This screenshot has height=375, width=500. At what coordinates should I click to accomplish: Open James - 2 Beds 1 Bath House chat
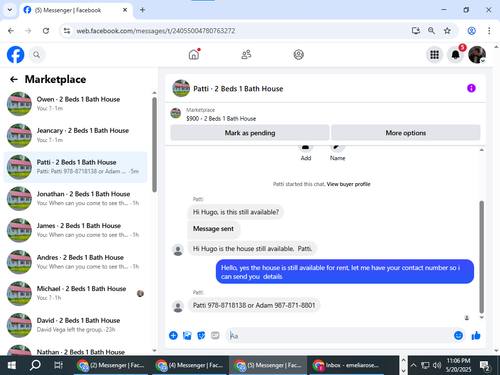coord(76,230)
